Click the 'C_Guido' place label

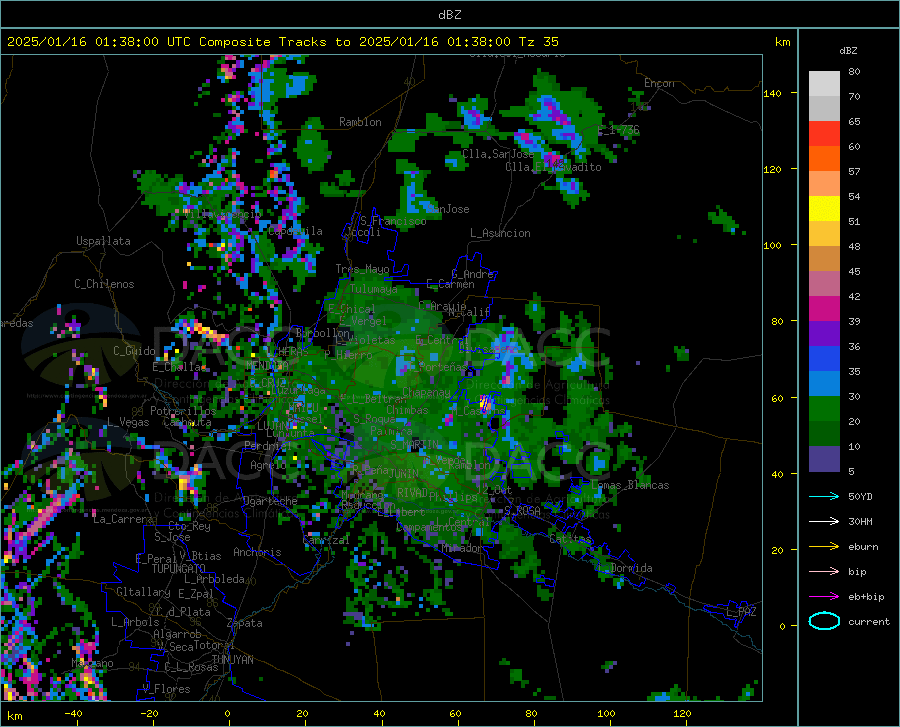coord(134,351)
